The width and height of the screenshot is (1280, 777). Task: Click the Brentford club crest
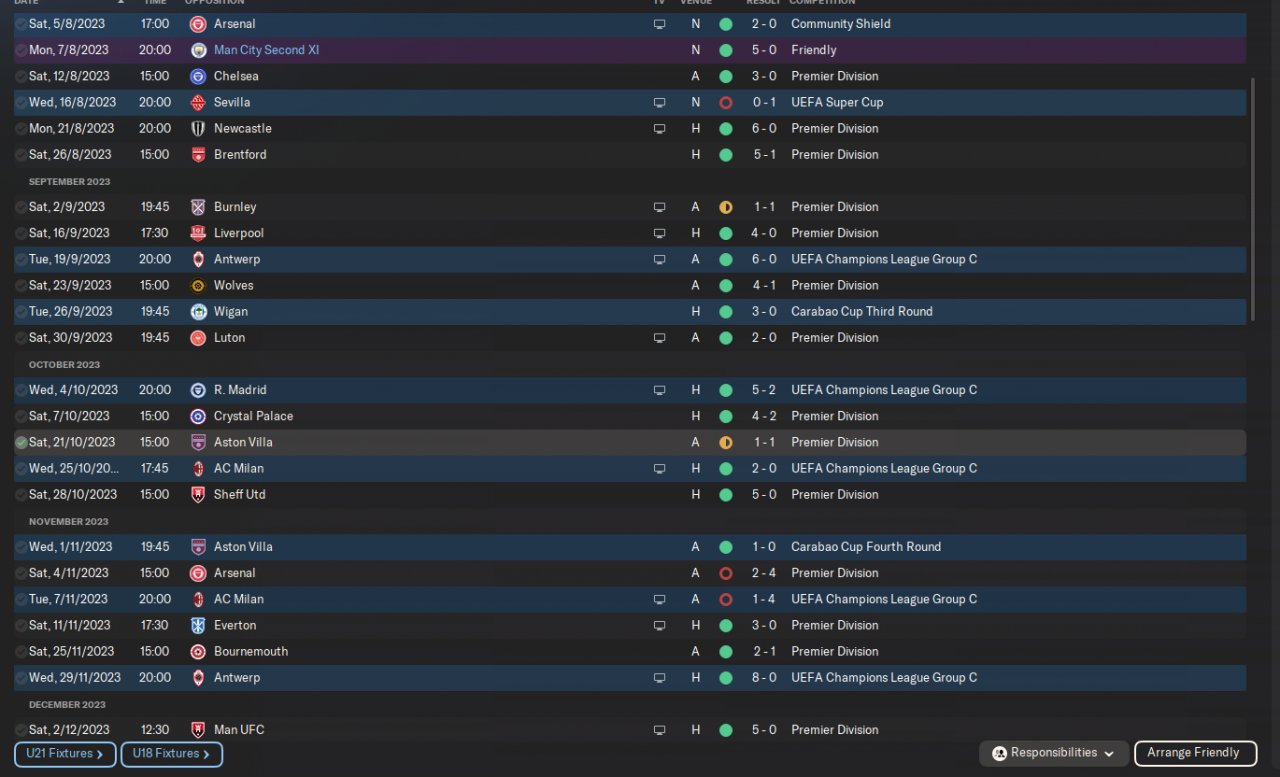[x=198, y=155]
